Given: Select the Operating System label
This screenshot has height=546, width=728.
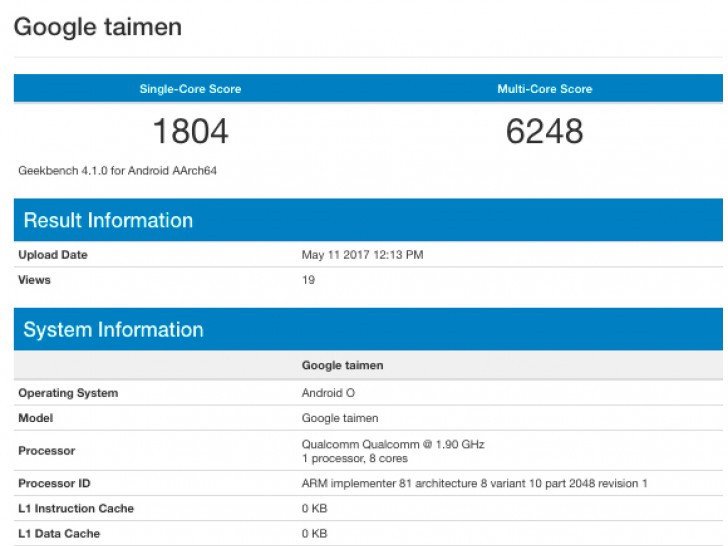Looking at the screenshot, I should tap(68, 393).
